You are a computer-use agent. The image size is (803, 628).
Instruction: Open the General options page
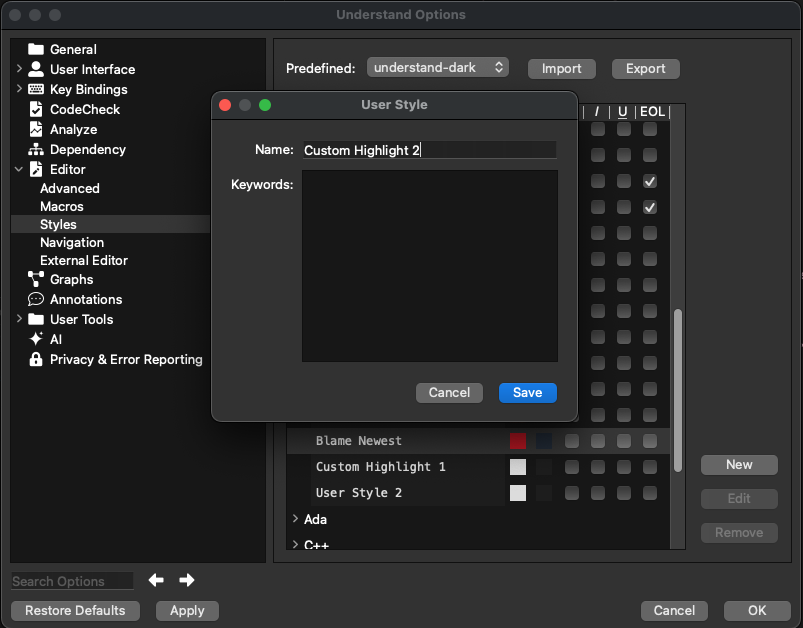(73, 49)
